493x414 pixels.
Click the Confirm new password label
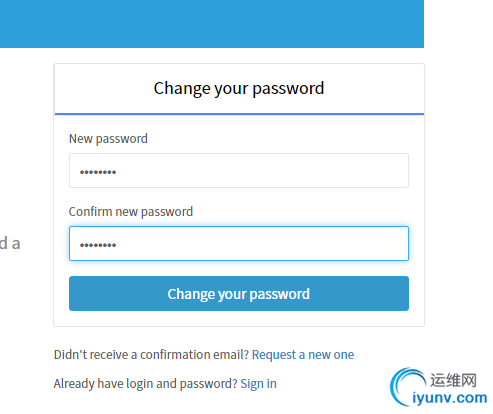click(131, 212)
